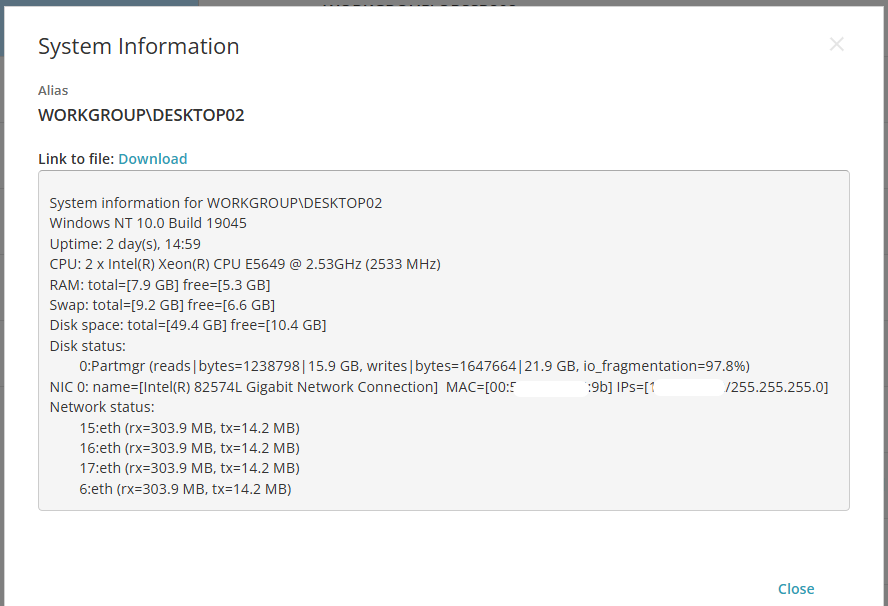The width and height of the screenshot is (888, 606).
Task: Click the Uptime line in the report
Action: [125, 244]
